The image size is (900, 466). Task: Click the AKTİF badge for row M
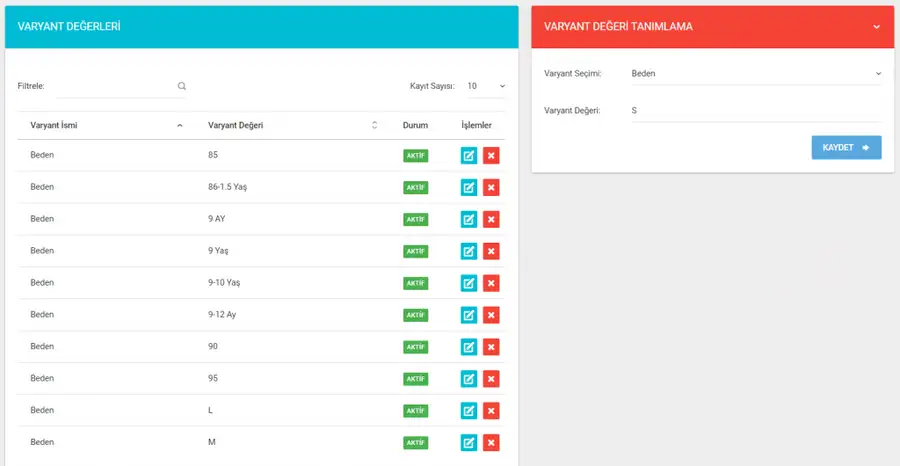click(x=416, y=442)
